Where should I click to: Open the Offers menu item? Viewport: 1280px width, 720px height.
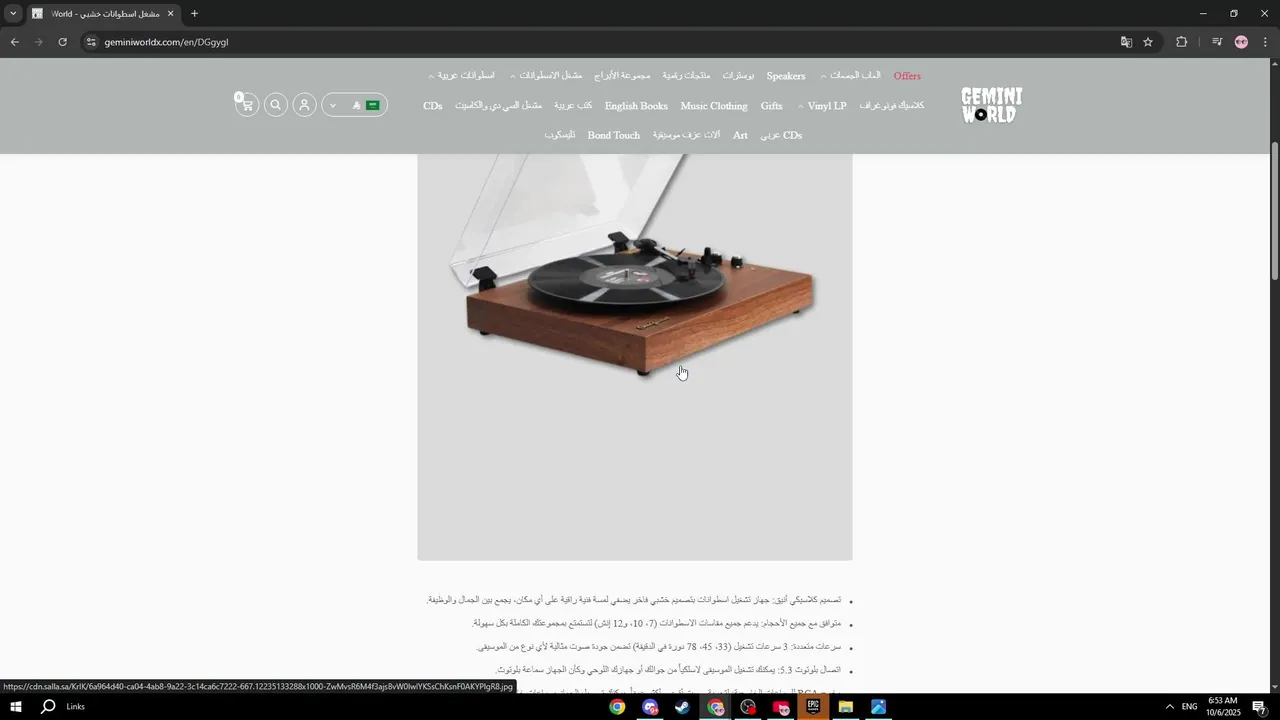coord(907,76)
